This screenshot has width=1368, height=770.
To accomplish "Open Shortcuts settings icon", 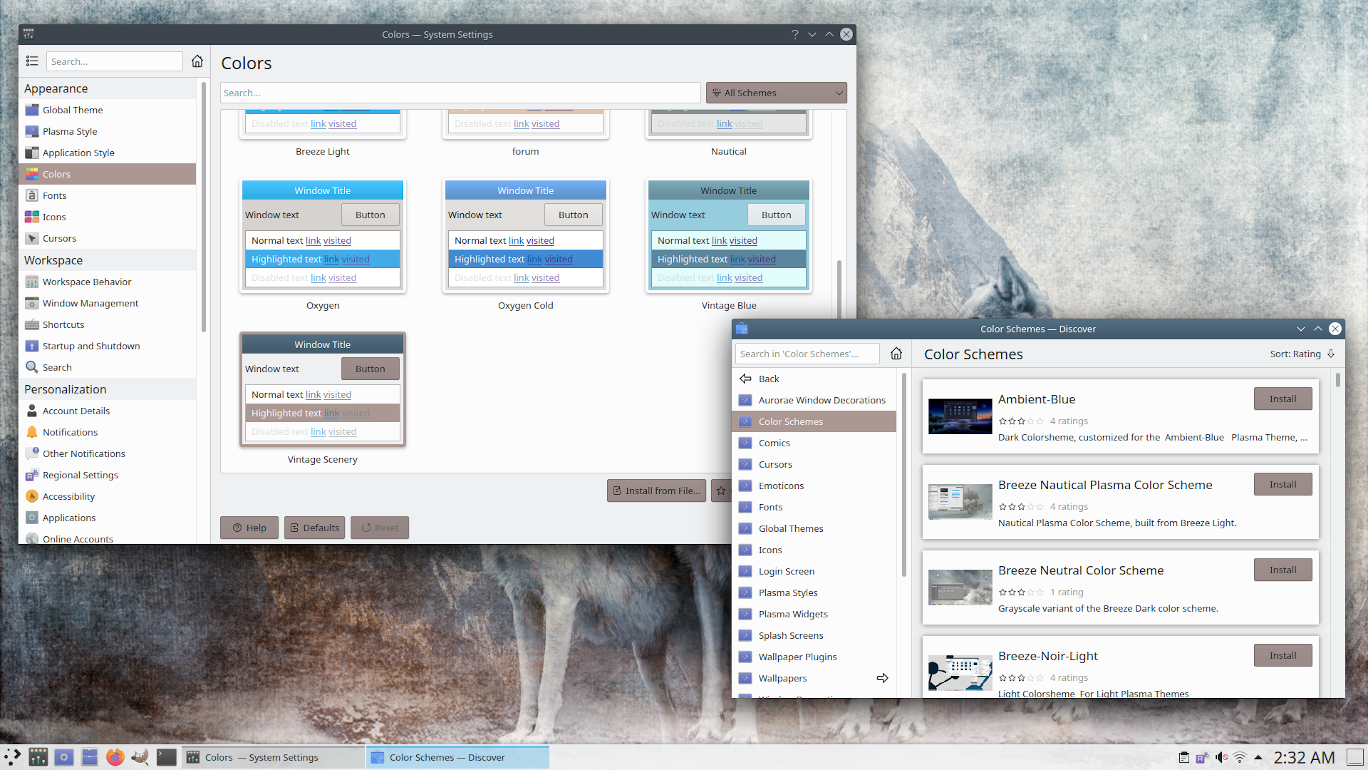I will coord(32,325).
